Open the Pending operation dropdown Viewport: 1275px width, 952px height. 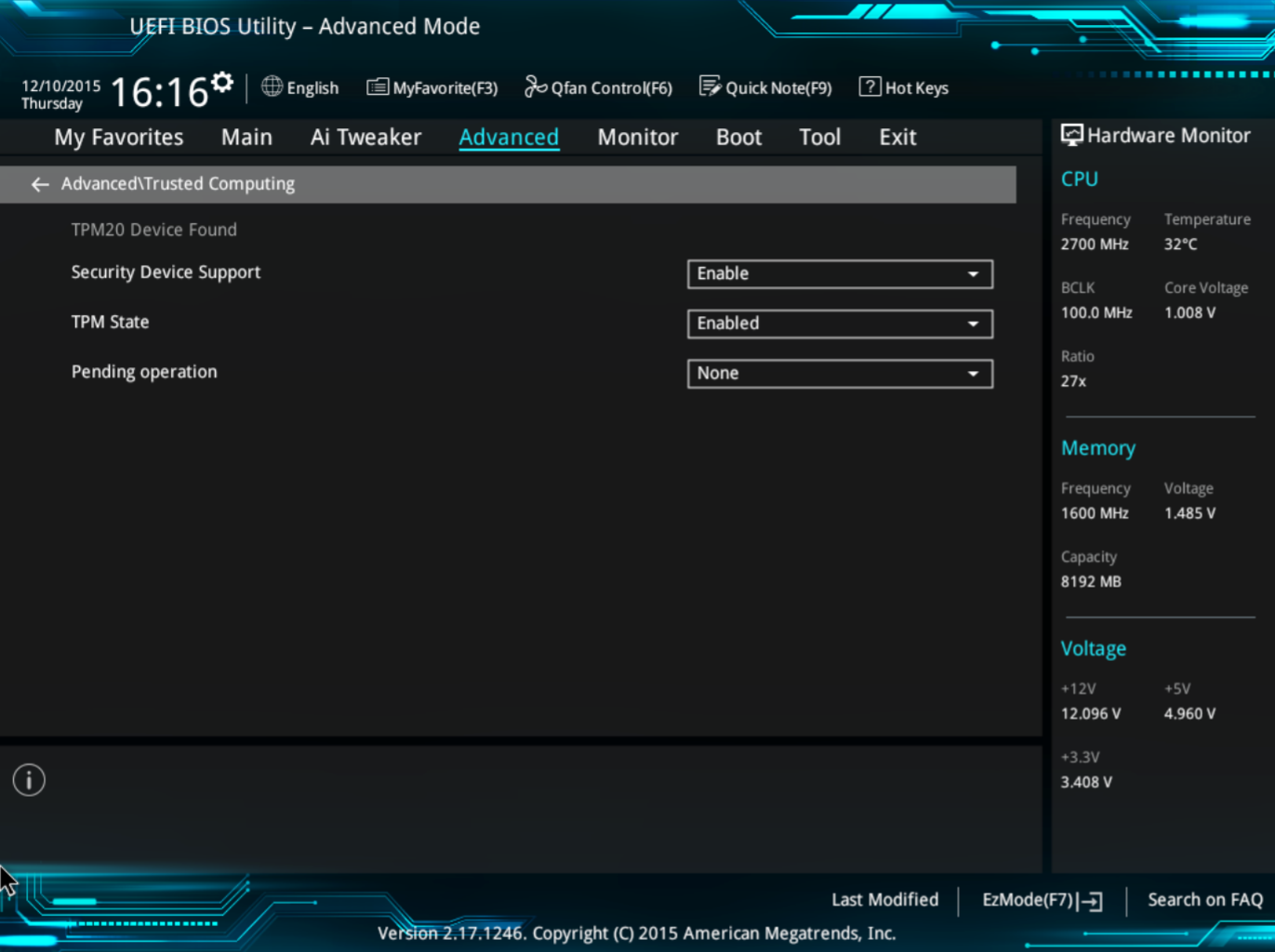tap(839, 374)
